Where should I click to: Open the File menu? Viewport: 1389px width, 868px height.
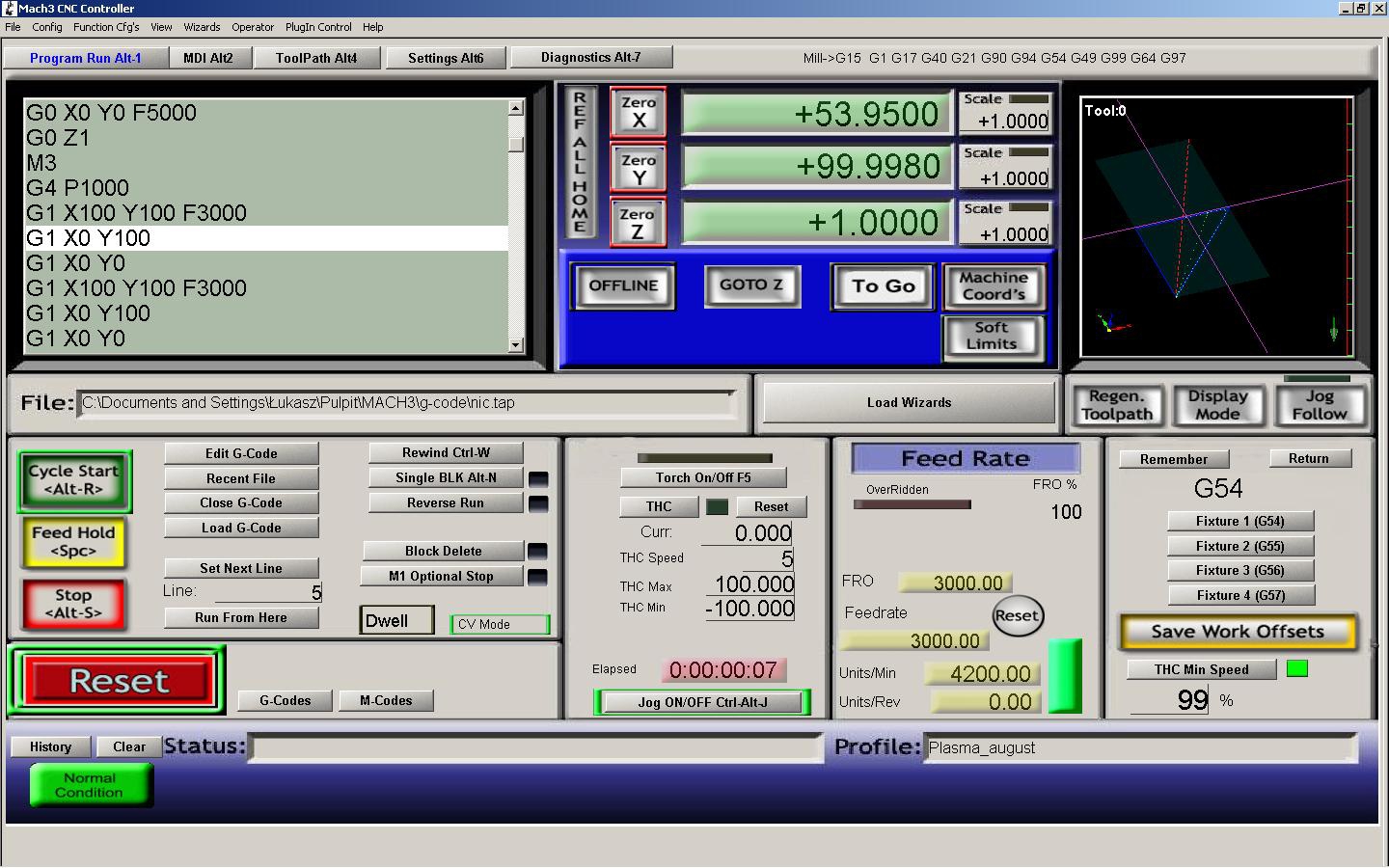click(13, 27)
